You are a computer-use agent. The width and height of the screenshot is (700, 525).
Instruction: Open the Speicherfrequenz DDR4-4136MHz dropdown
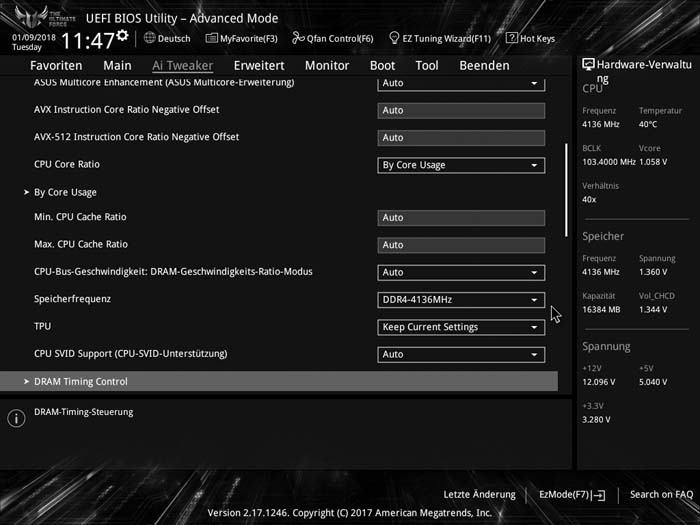(x=461, y=300)
